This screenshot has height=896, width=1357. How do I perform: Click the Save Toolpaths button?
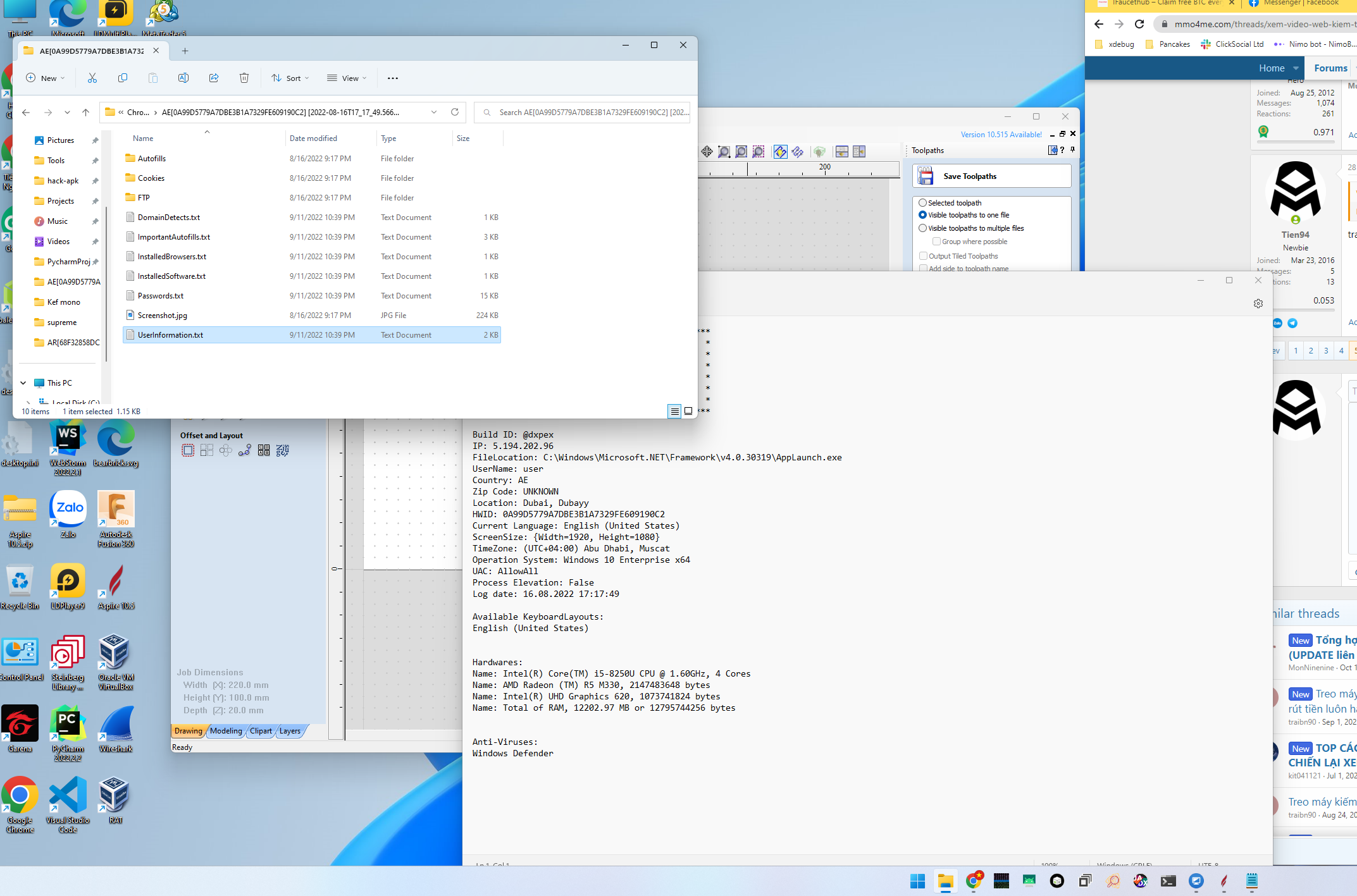pos(991,176)
